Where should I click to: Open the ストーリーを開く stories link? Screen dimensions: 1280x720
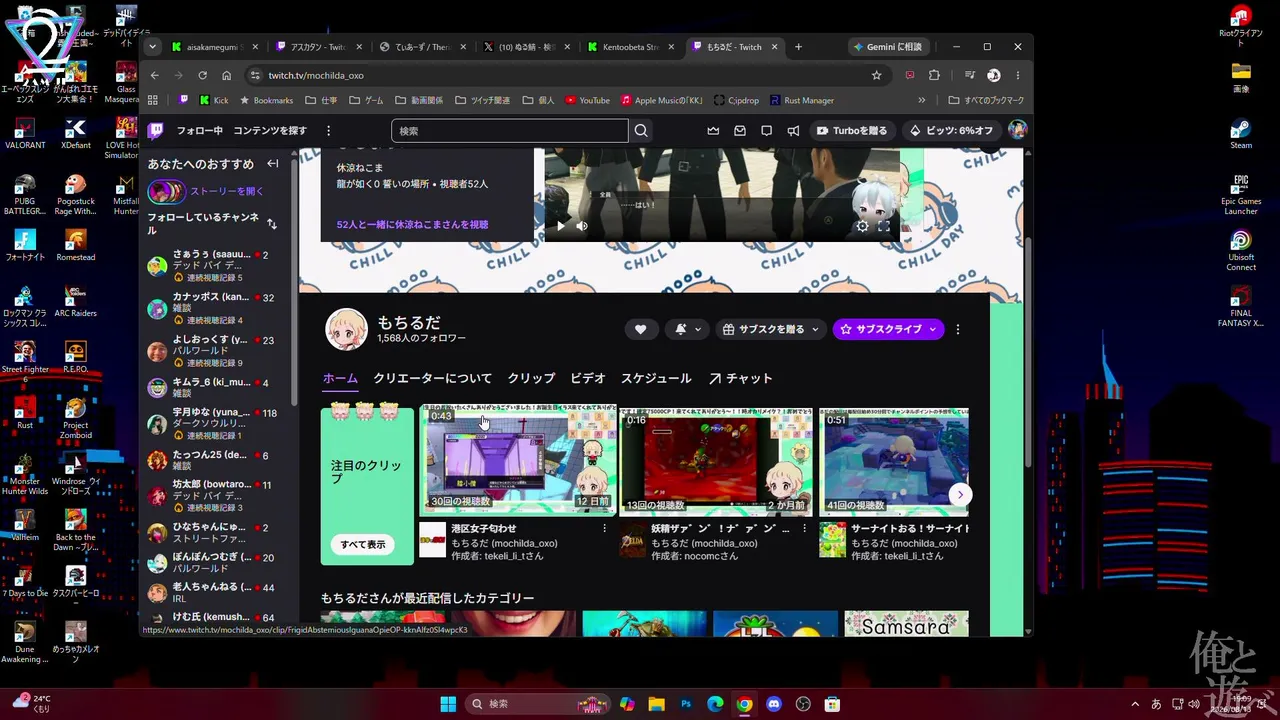227,192
